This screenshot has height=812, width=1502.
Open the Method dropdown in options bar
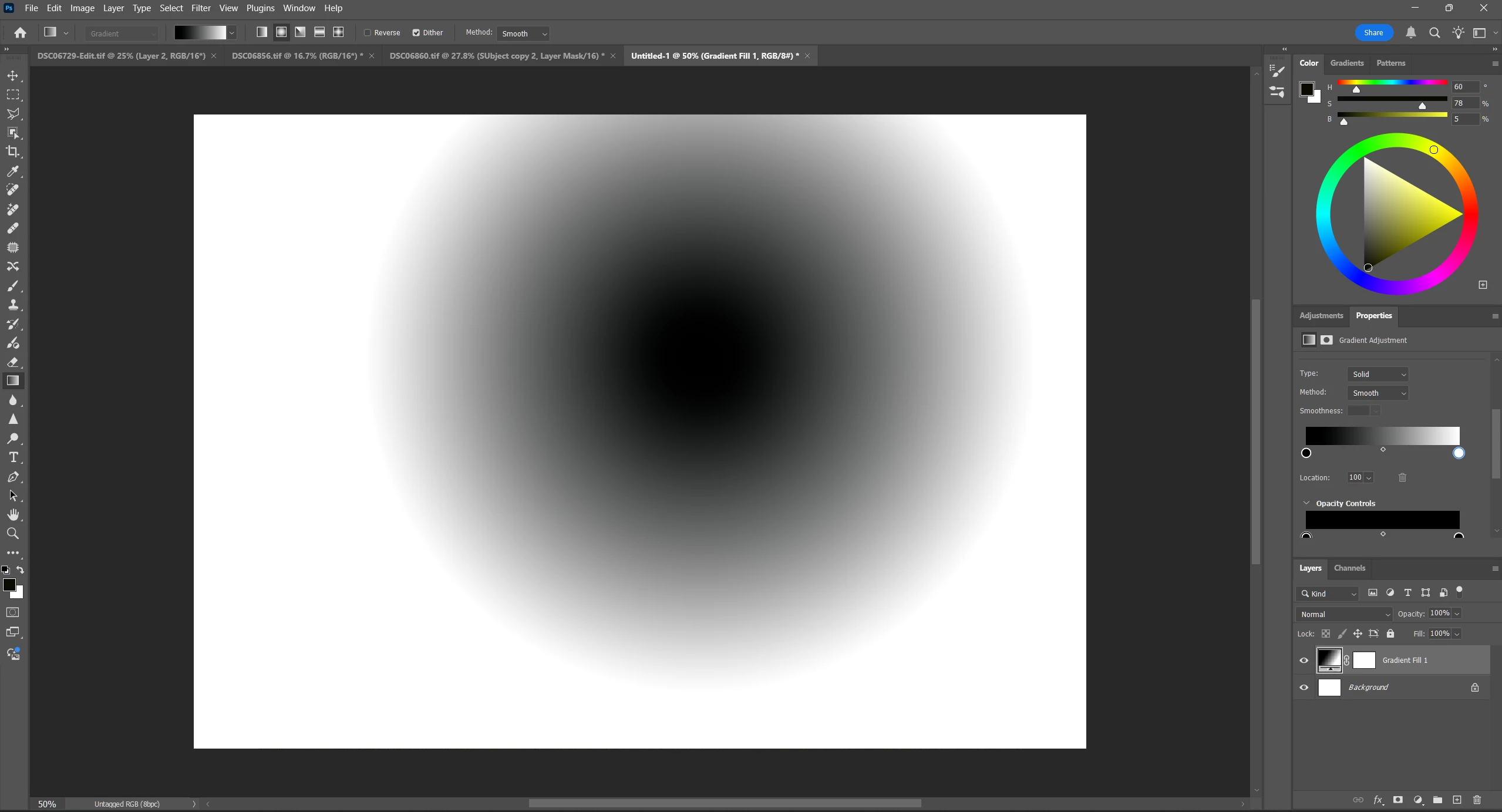pos(523,33)
